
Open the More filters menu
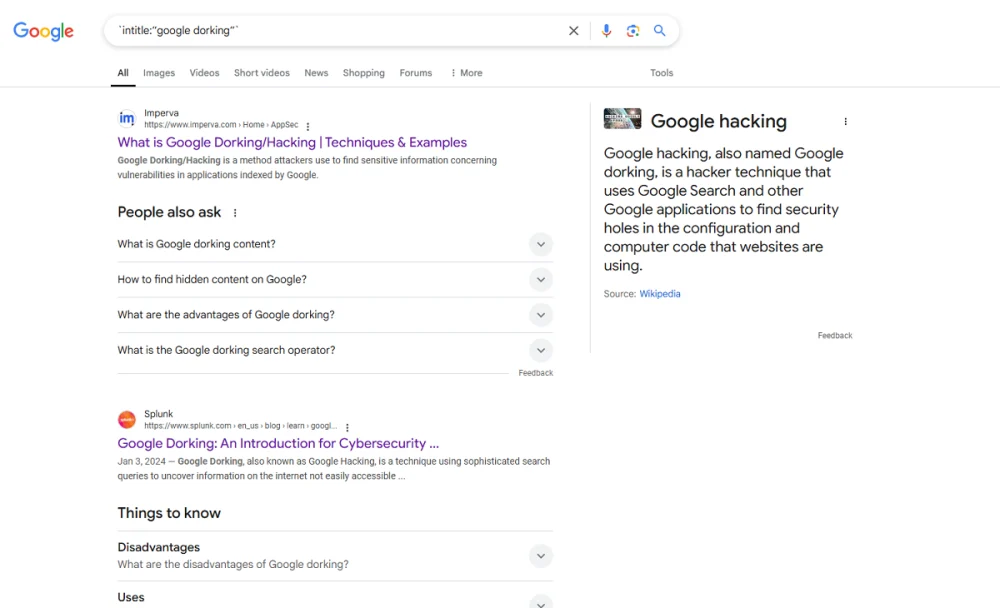[466, 73]
